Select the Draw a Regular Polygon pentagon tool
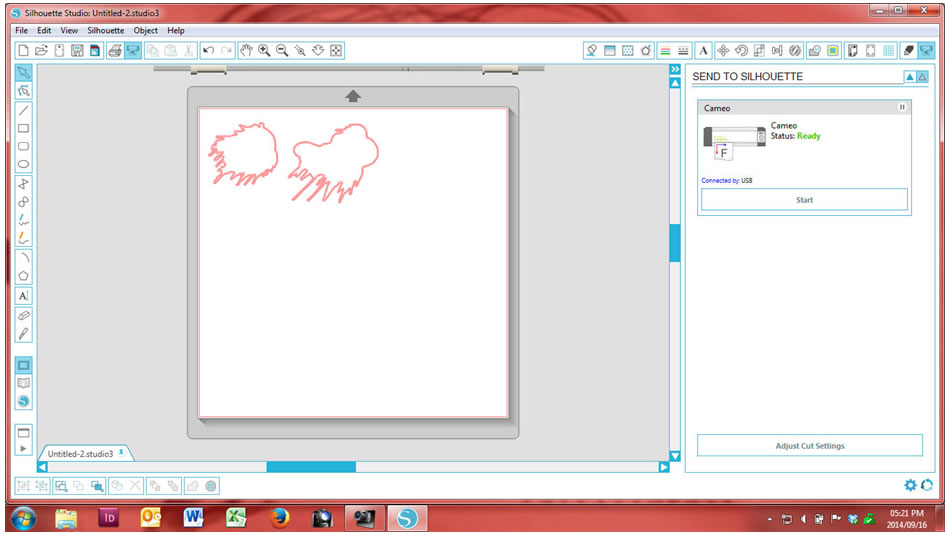949x534 pixels. pos(24,276)
